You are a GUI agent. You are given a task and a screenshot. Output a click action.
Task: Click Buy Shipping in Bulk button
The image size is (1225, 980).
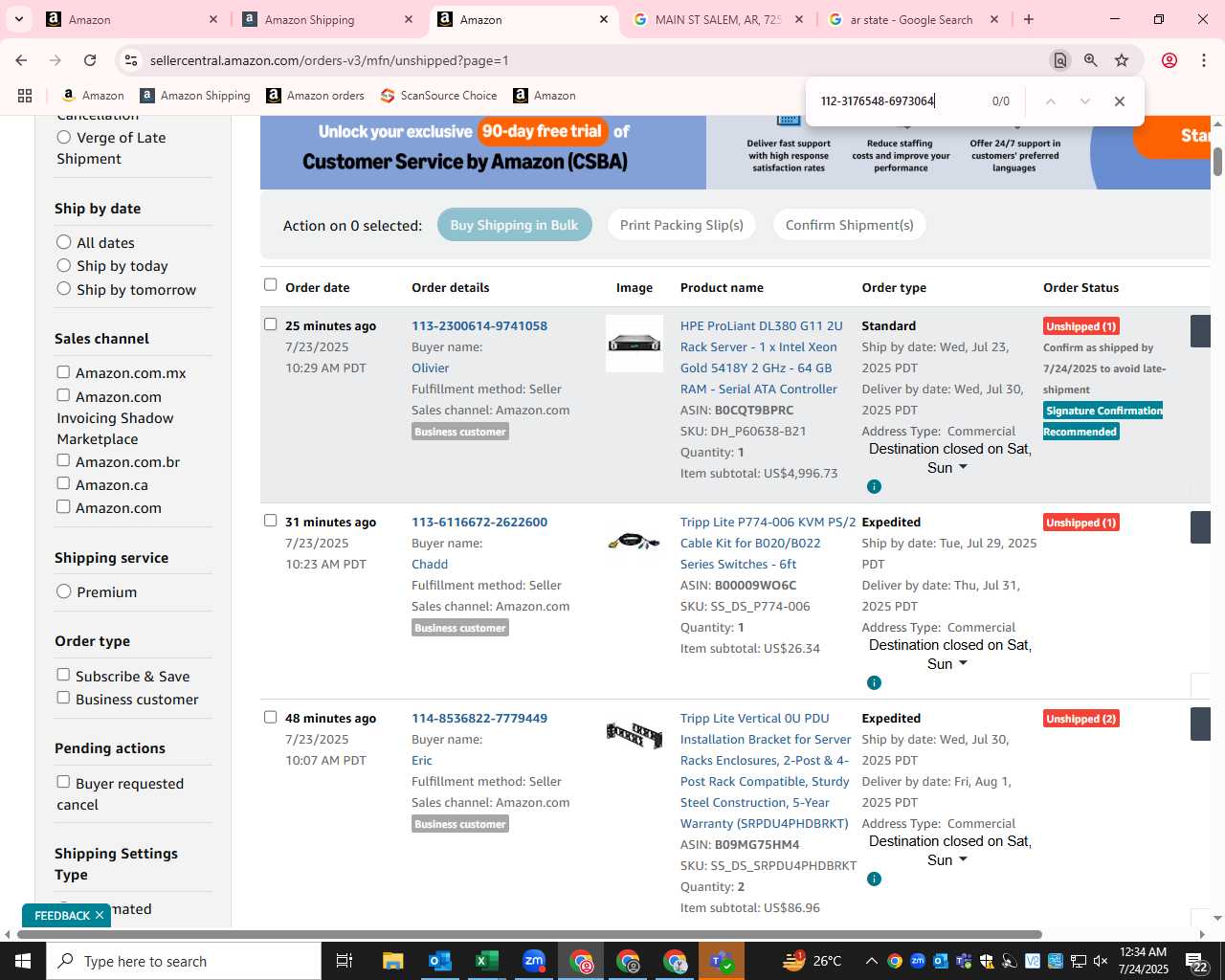tap(515, 225)
